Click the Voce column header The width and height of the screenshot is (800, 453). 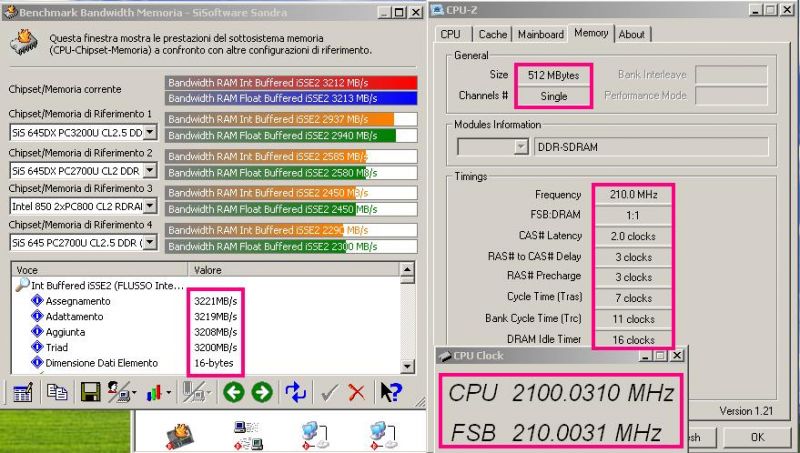[99, 270]
